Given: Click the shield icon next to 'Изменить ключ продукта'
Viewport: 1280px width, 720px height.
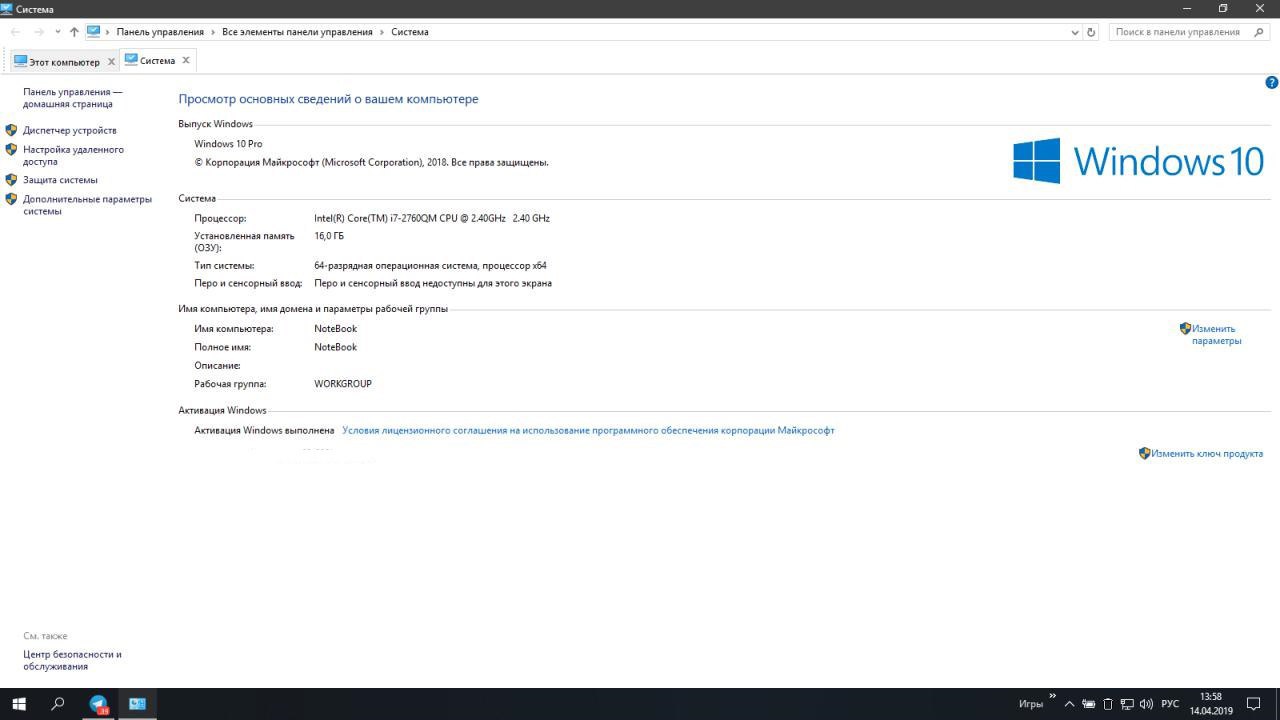Looking at the screenshot, I should tap(1144, 453).
